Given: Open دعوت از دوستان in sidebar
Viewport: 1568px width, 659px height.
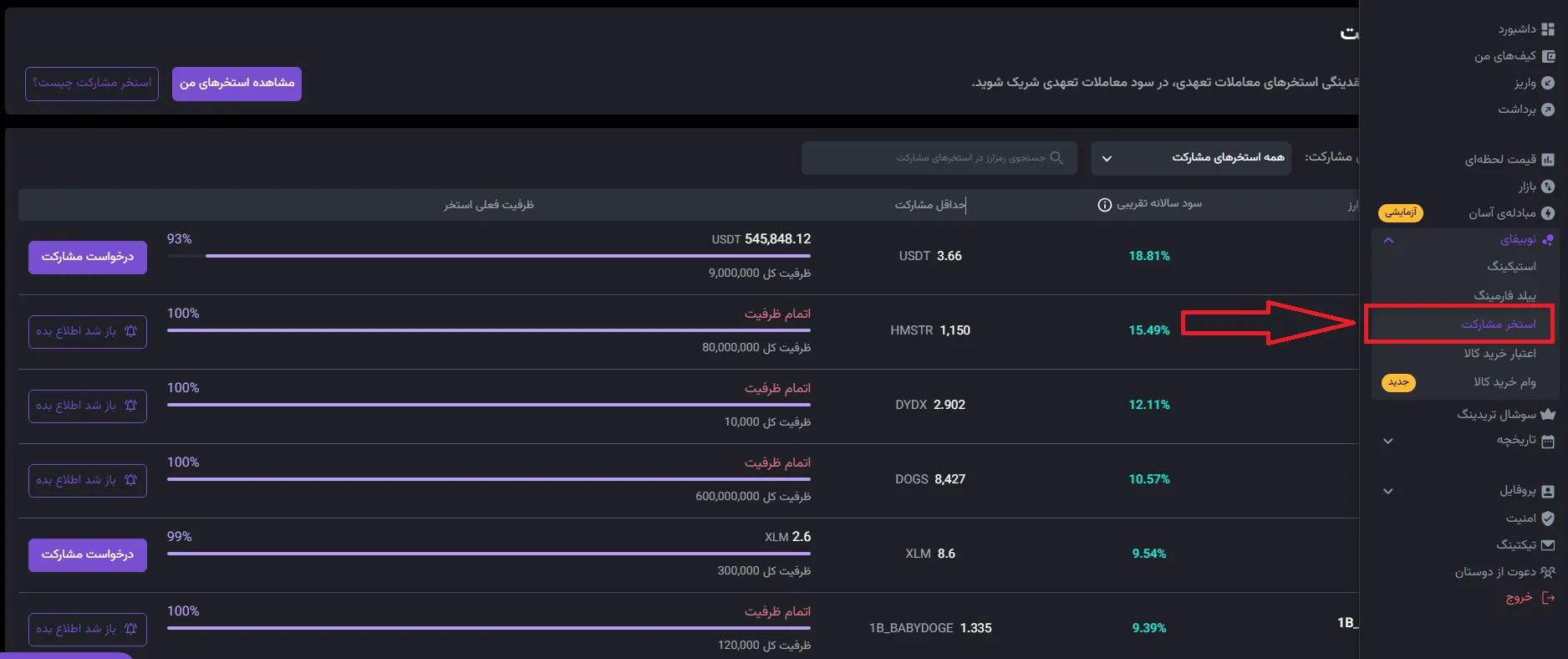Looking at the screenshot, I should coord(1495,572).
